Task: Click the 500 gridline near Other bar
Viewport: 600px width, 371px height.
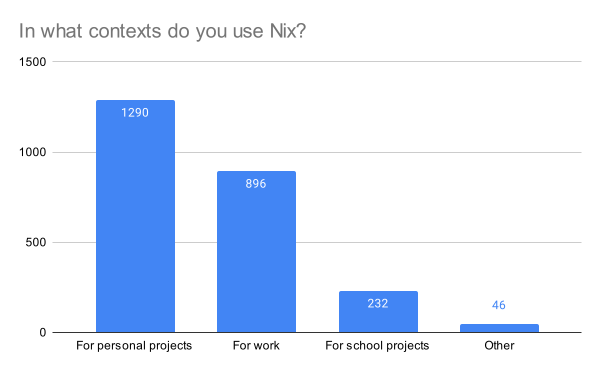Action: [500, 242]
